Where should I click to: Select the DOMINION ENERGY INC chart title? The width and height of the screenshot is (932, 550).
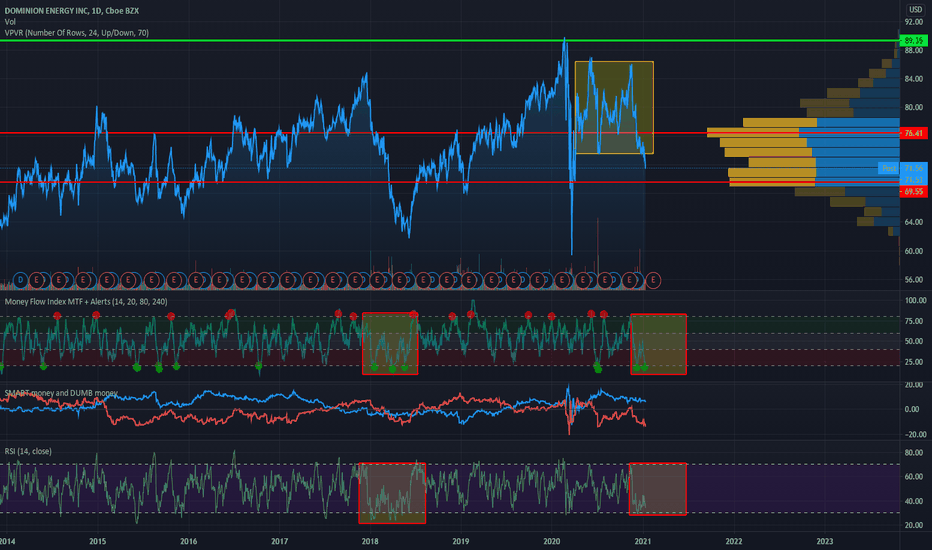71,11
